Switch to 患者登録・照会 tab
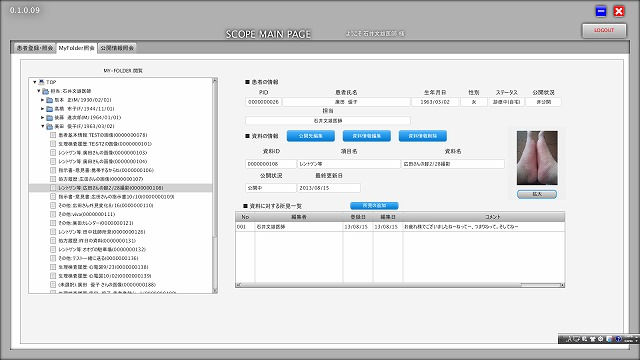This screenshot has width=640, height=360. click(x=35, y=48)
